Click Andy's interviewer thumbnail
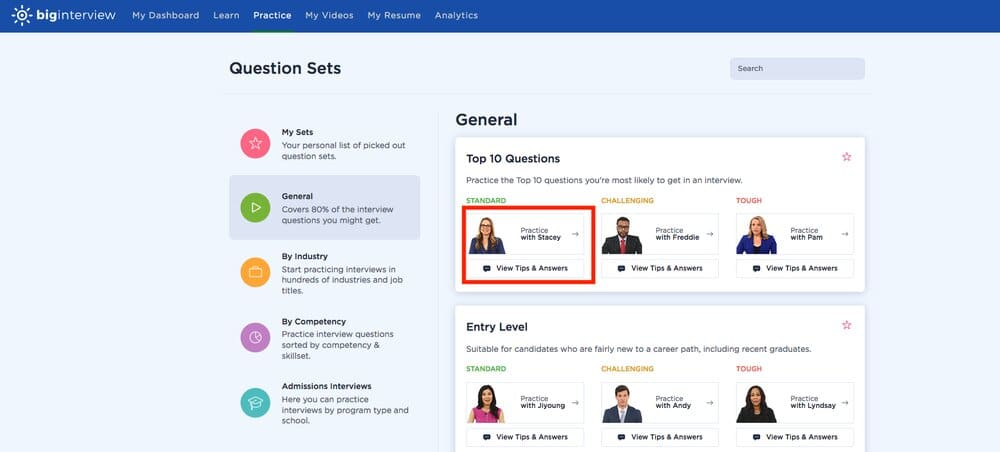Image resolution: width=1000 pixels, height=452 pixels. point(622,403)
